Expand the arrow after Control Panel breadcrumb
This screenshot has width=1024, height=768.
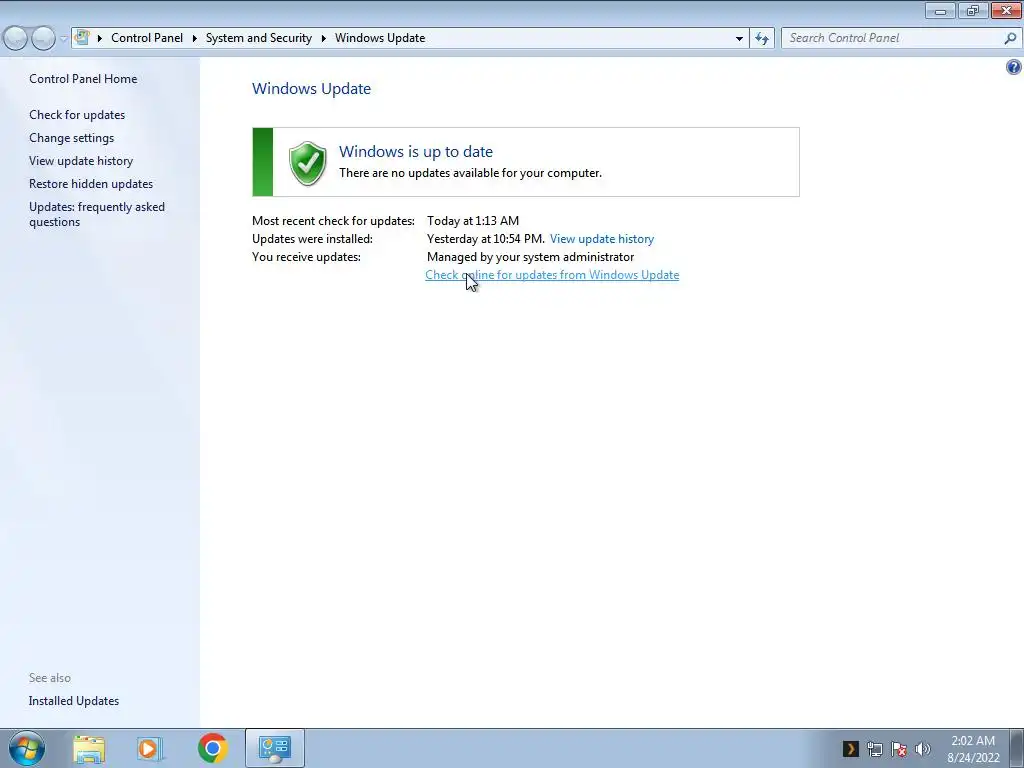pyautogui.click(x=195, y=38)
